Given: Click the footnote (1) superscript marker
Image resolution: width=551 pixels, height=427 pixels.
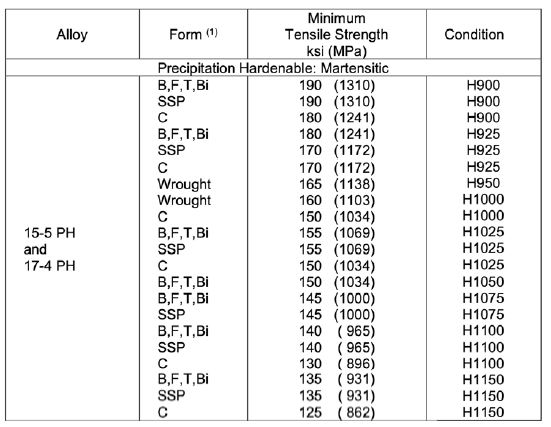Looking at the screenshot, I should (212, 32).
